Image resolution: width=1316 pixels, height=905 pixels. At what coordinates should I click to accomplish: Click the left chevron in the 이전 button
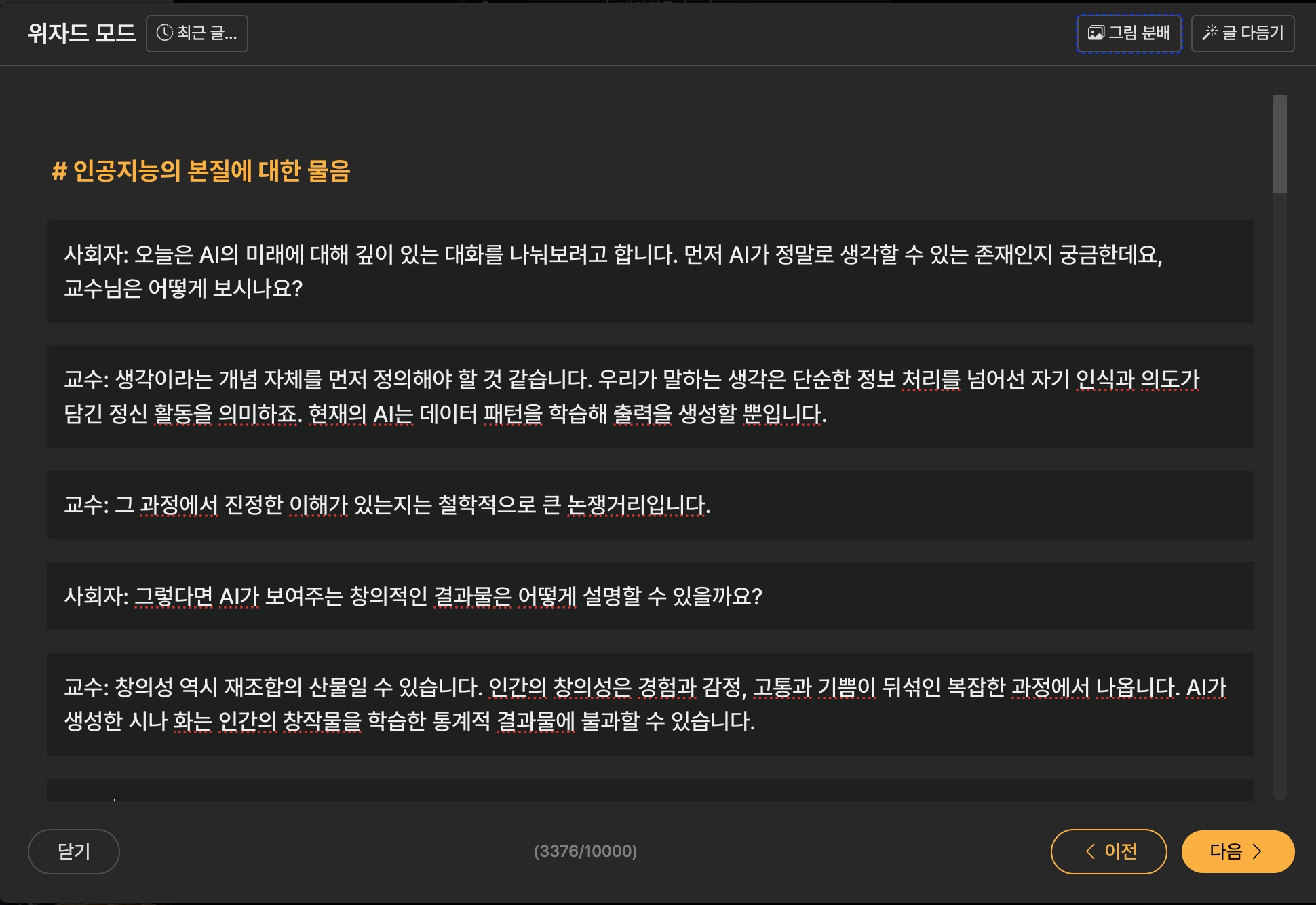click(1090, 851)
